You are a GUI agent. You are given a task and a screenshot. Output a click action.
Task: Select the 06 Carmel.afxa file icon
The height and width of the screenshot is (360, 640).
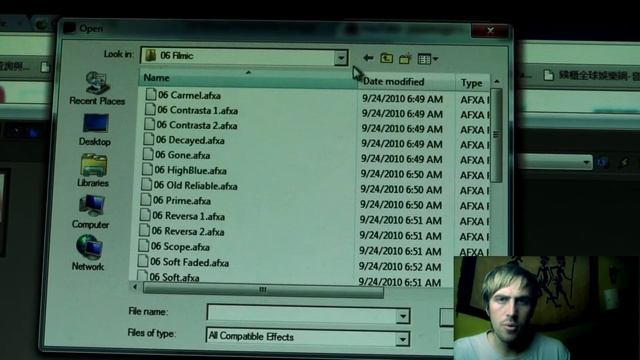[x=151, y=94]
